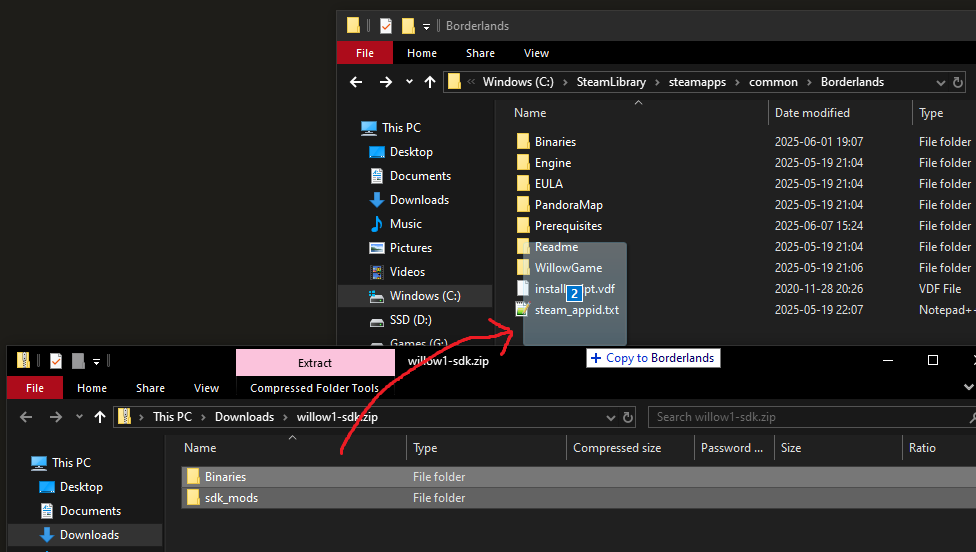
Task: Click Properties quick access icon in Borderlands titlebar
Action: [x=386, y=26]
